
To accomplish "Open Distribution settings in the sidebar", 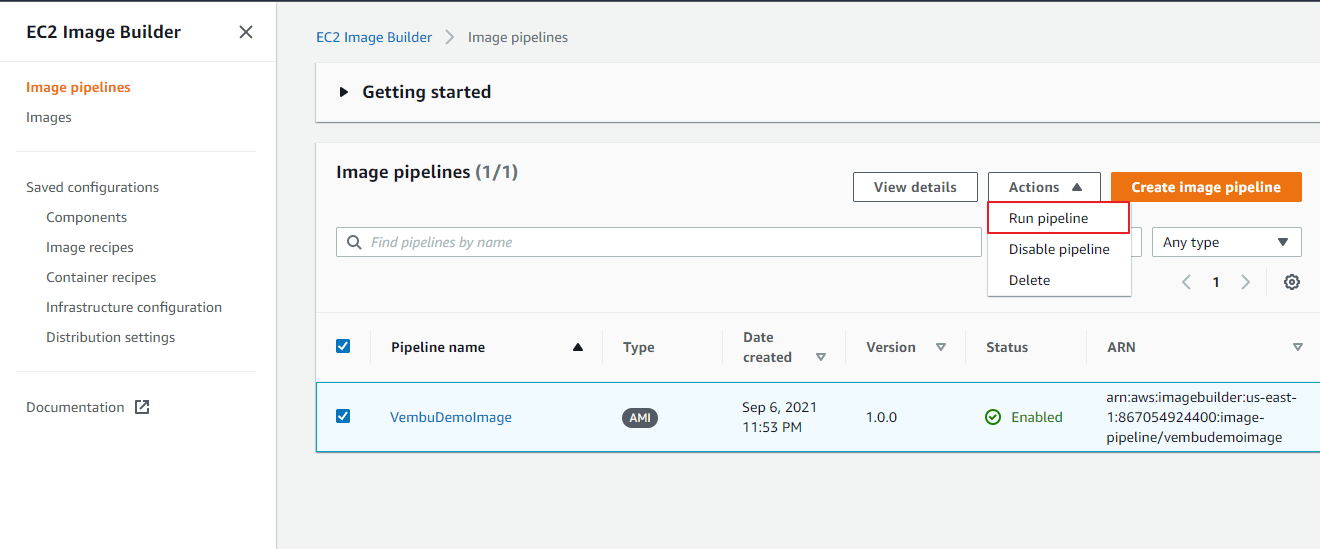I will 111,337.
